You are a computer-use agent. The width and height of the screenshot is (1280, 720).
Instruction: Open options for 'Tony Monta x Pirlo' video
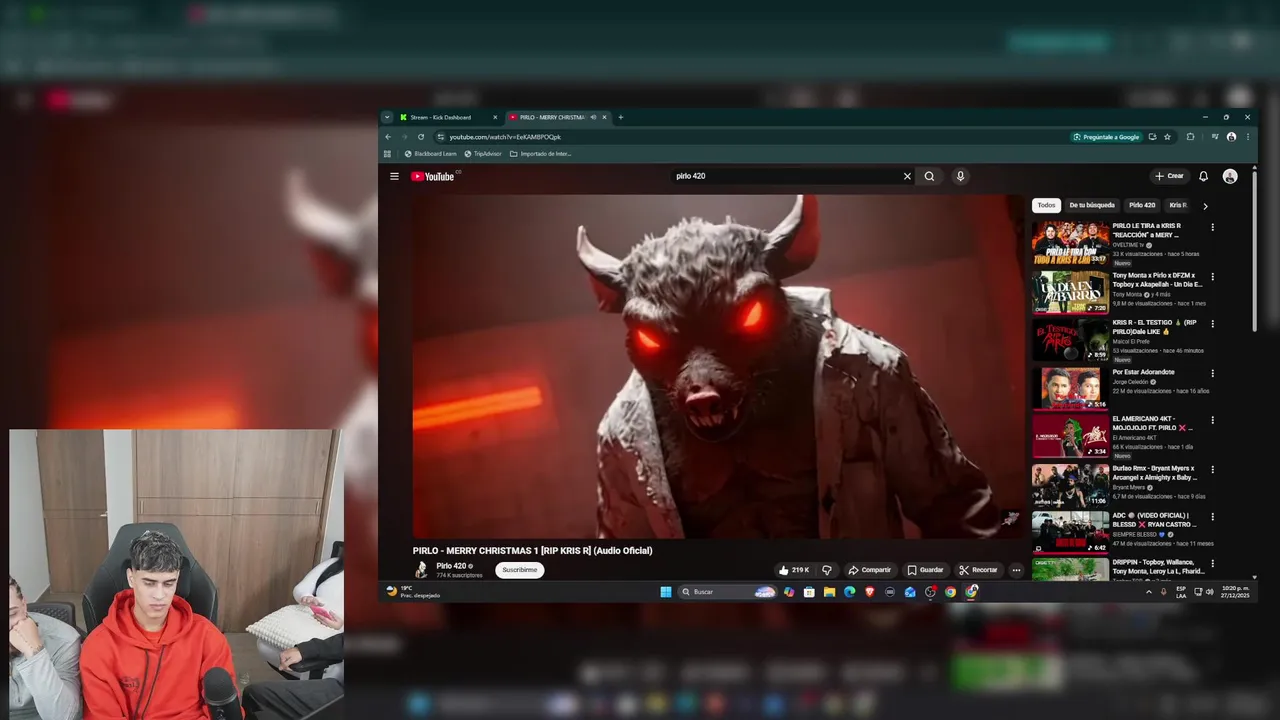click(x=1212, y=276)
